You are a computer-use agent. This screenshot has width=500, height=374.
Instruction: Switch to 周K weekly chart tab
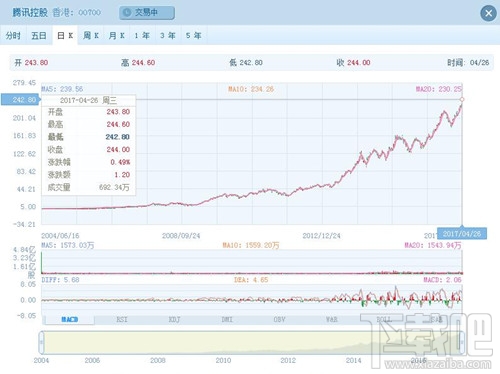click(x=91, y=35)
